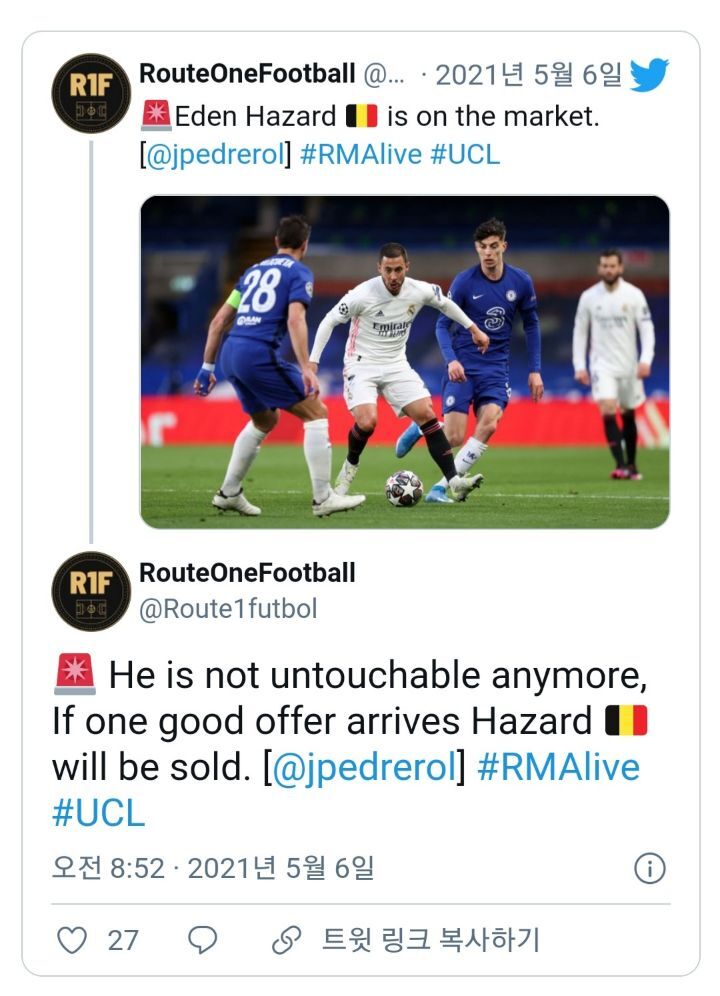Screen dimensions: 720x996
Task: Open the @Route1futbol handle
Action: (228, 608)
